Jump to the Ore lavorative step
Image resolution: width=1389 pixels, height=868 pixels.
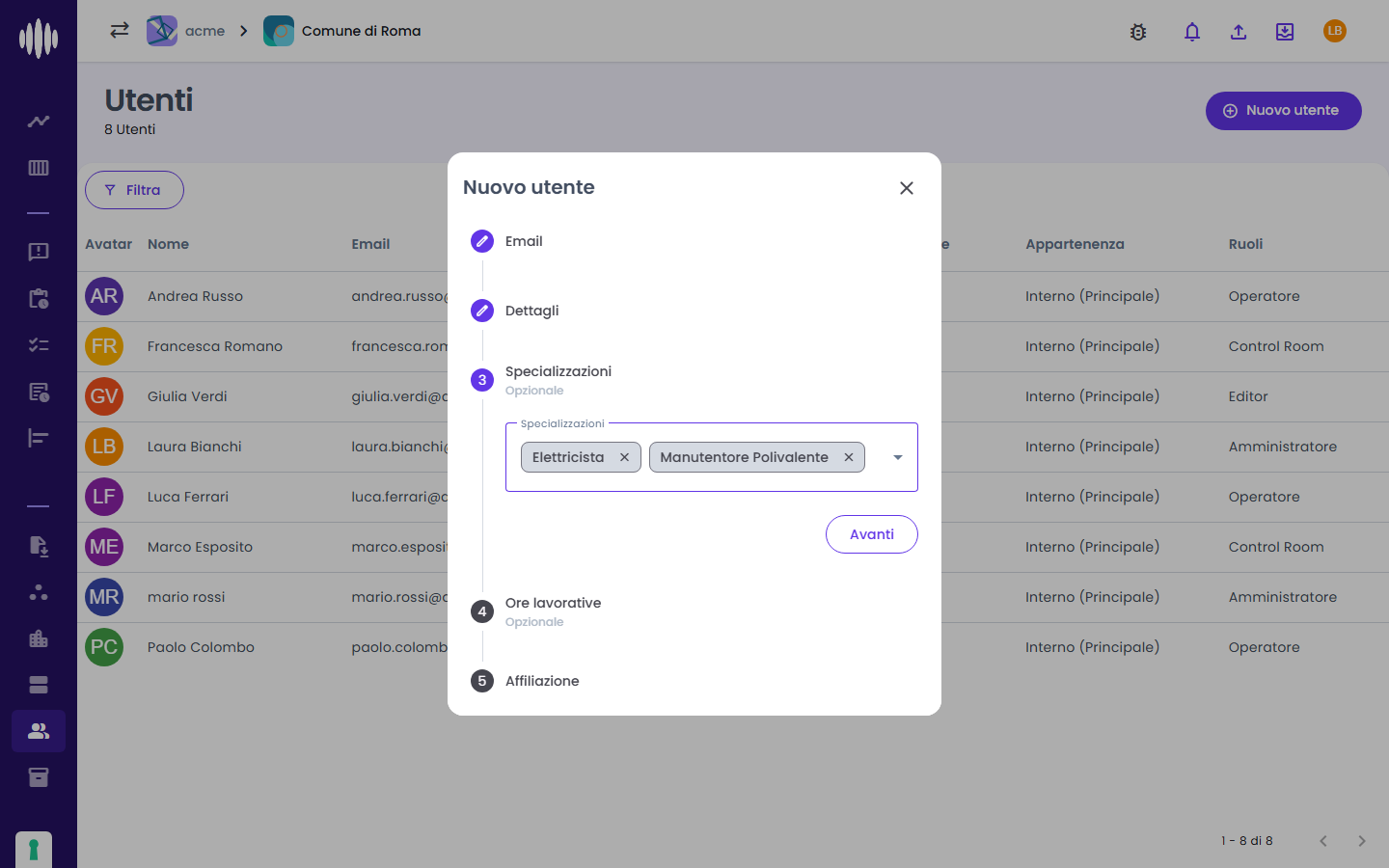coord(553,611)
